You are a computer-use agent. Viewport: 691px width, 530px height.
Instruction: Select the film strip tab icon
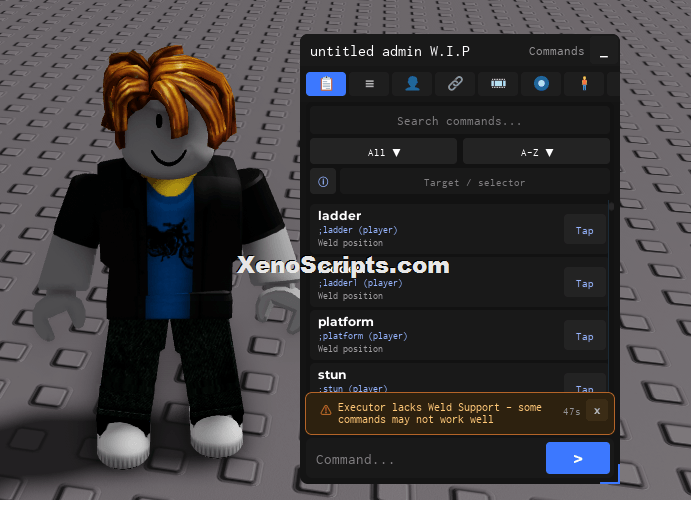(x=498, y=84)
